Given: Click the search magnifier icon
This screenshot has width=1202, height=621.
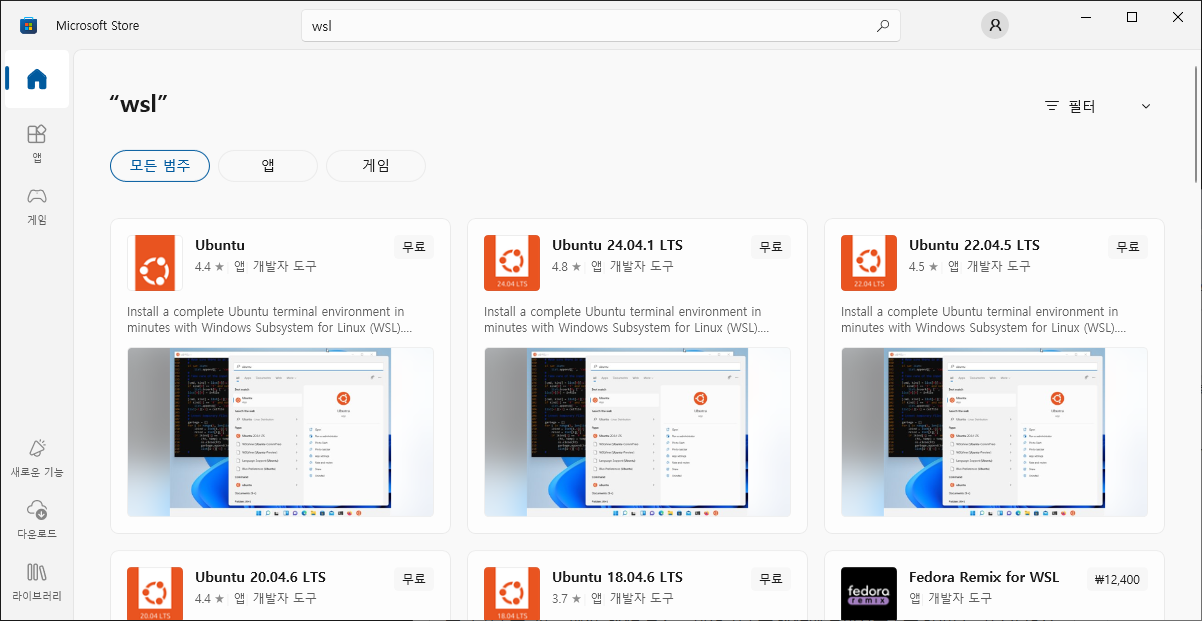Looking at the screenshot, I should pyautogui.click(x=882, y=26).
